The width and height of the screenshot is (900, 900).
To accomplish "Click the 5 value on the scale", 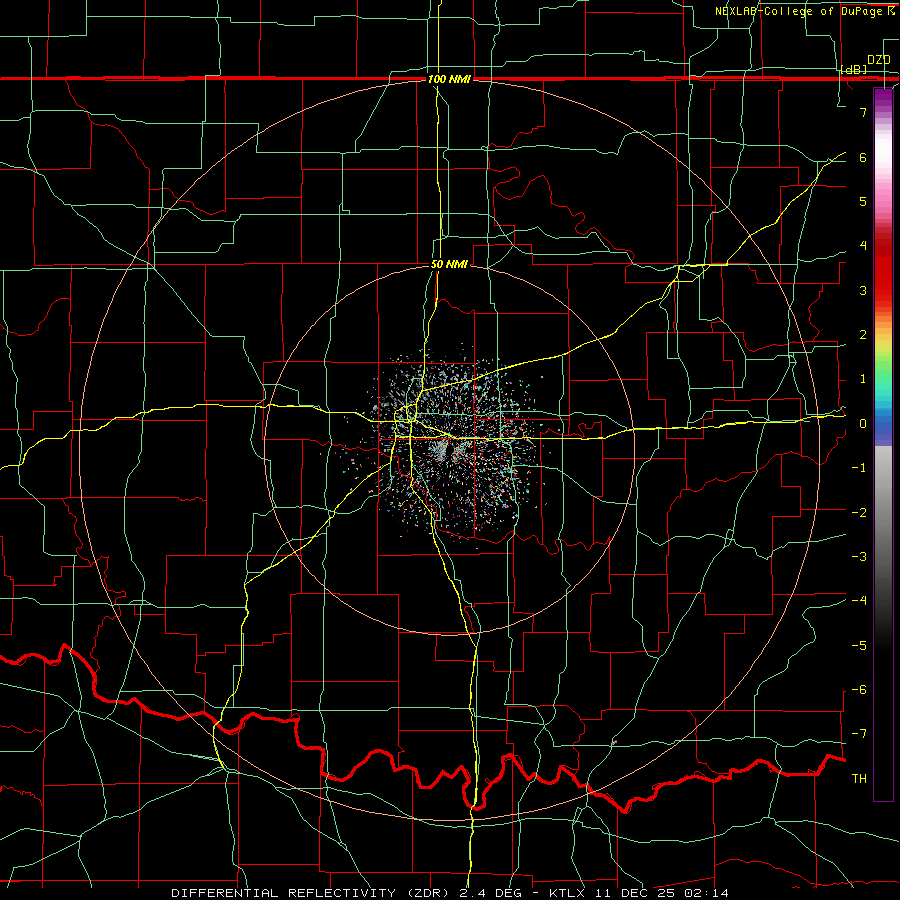I will coord(863,201).
